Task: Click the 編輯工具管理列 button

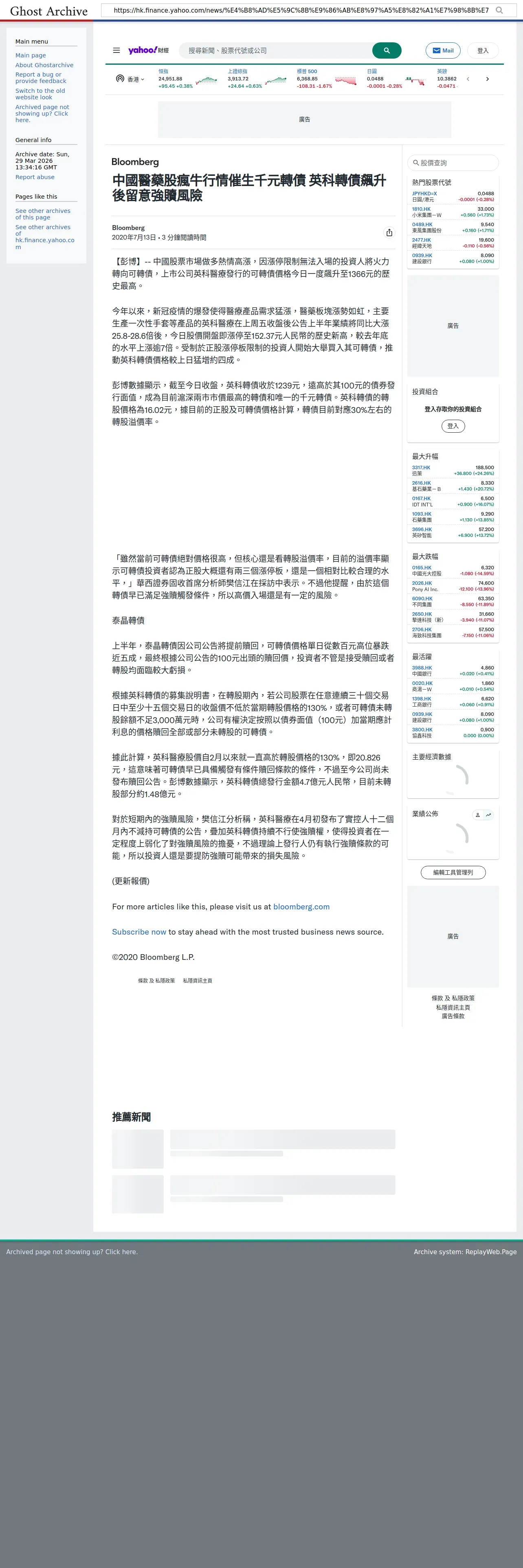Action: pyautogui.click(x=453, y=872)
